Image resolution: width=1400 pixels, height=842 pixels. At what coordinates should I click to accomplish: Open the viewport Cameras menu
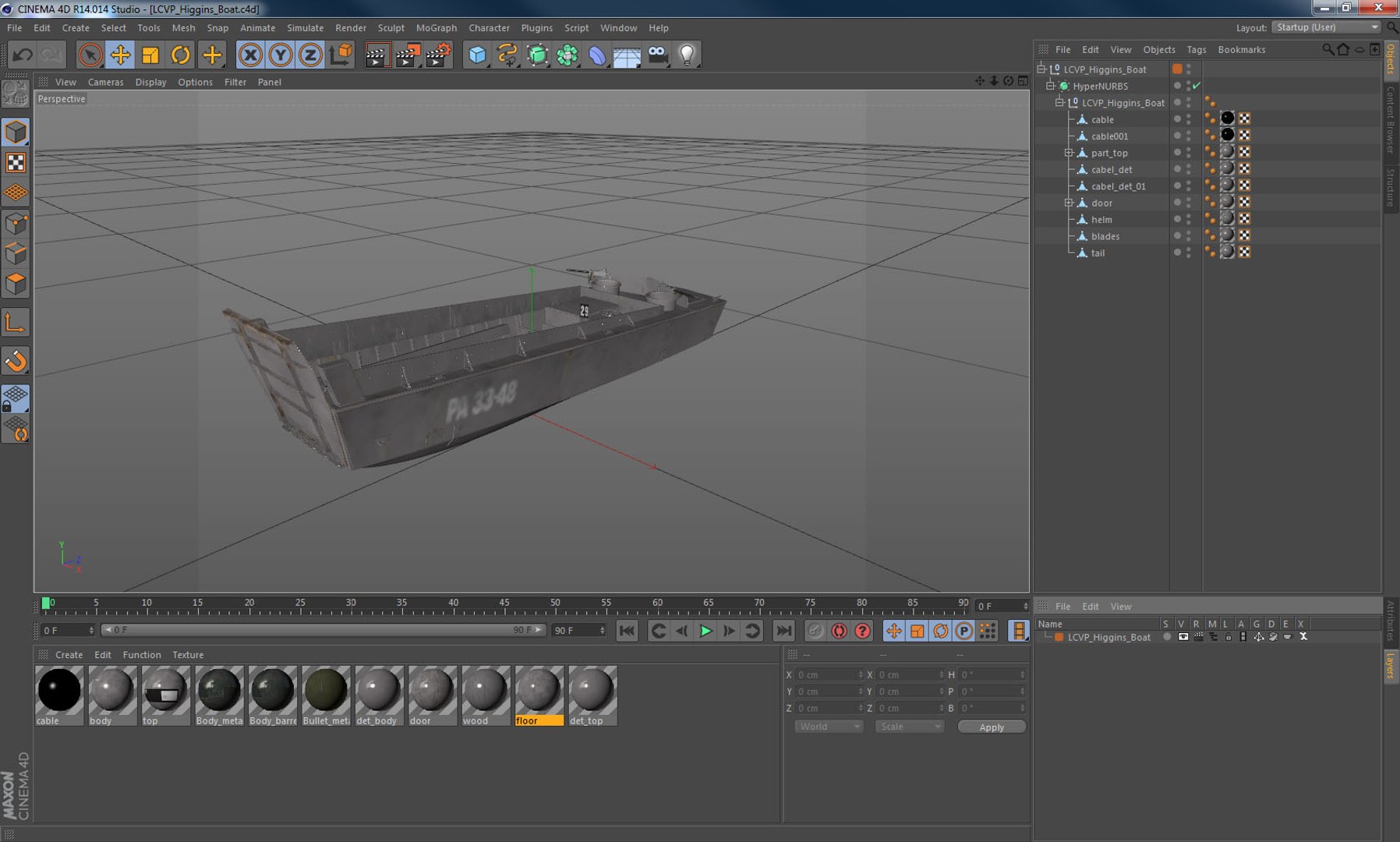105,82
